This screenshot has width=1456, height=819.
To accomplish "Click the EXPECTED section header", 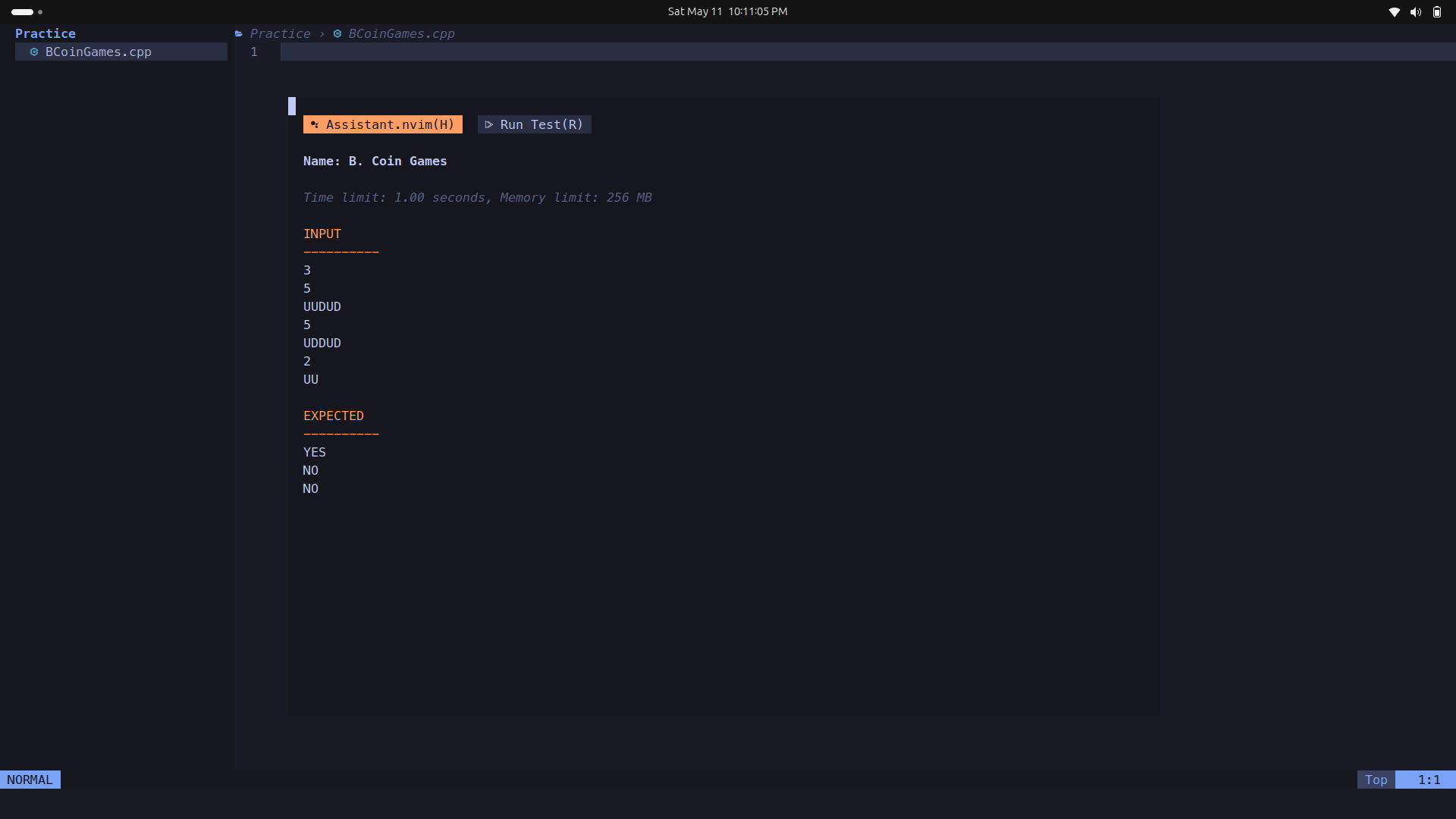I will click(x=334, y=416).
